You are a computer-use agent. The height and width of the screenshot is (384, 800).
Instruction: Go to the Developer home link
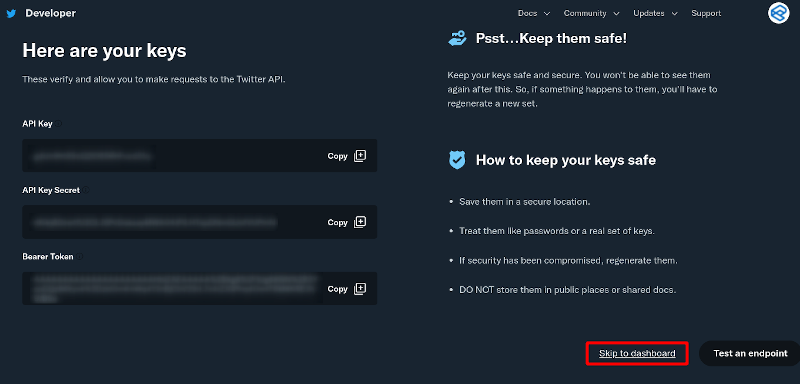51,13
